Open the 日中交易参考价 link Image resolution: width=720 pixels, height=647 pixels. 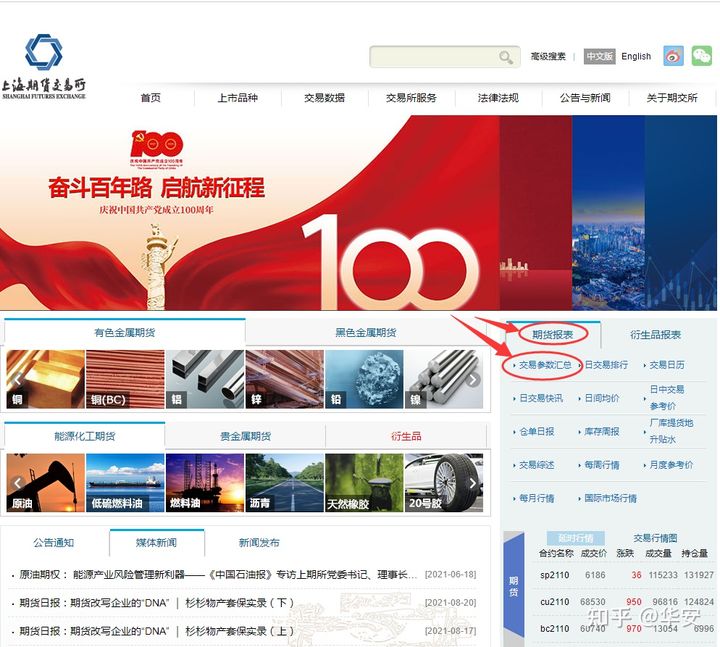pos(667,398)
